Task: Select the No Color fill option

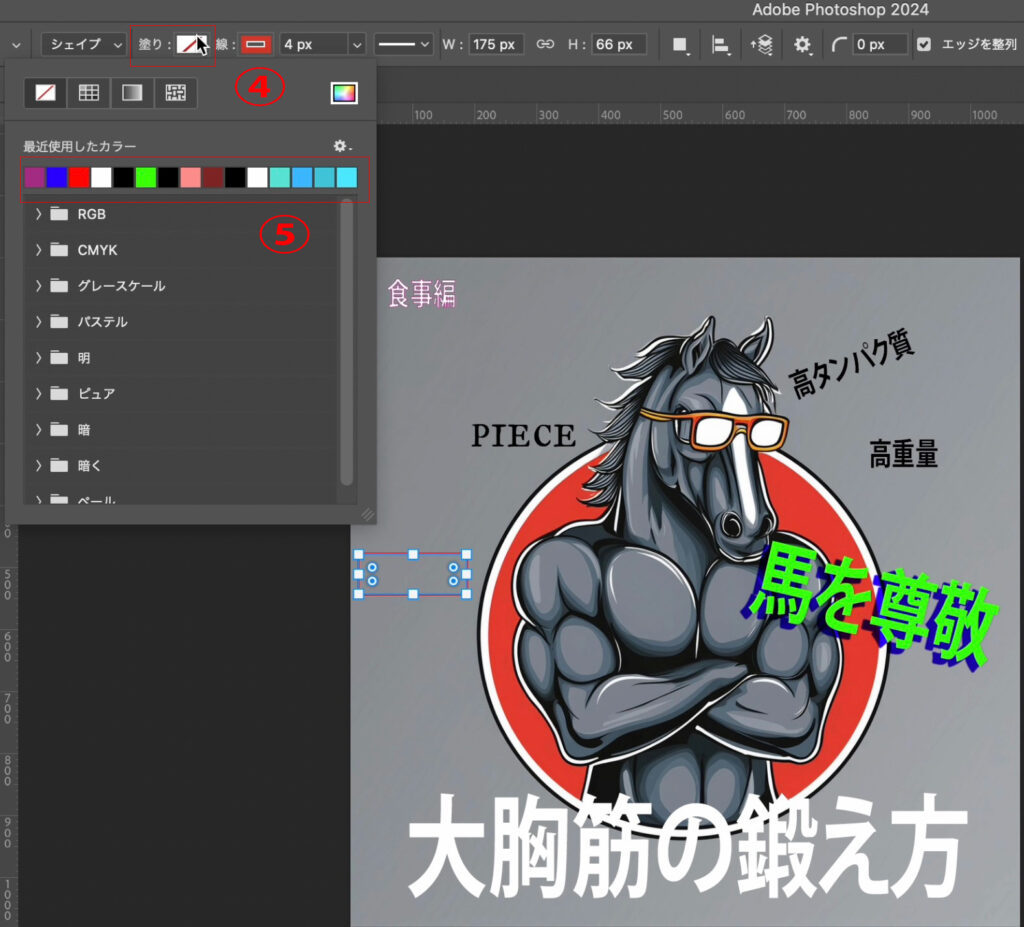Action: coord(45,93)
